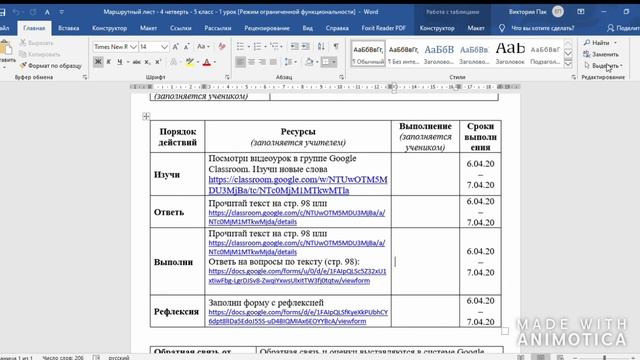The height and width of the screenshot is (360, 640).
Task: Click the Cut (Вырезать) command
Action: (36, 43)
